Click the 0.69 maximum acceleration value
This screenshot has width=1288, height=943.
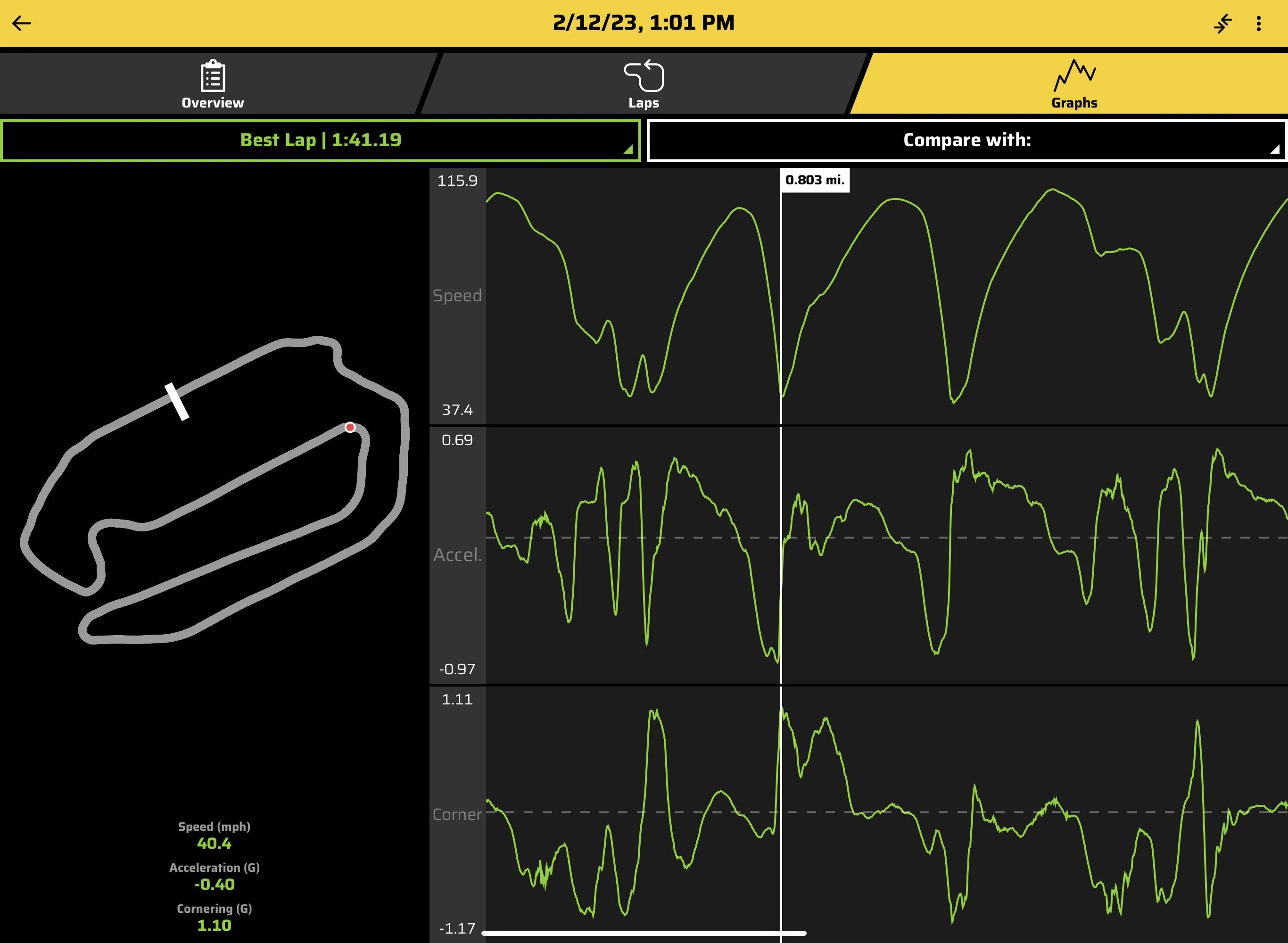(457, 440)
